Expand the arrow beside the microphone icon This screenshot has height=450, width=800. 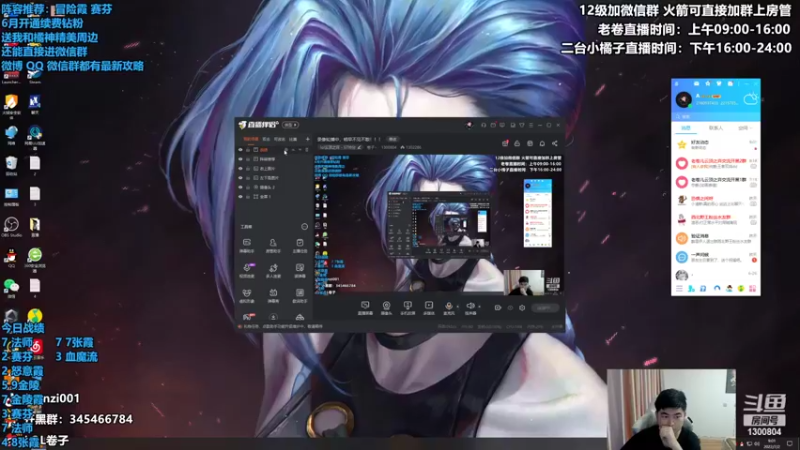point(457,306)
